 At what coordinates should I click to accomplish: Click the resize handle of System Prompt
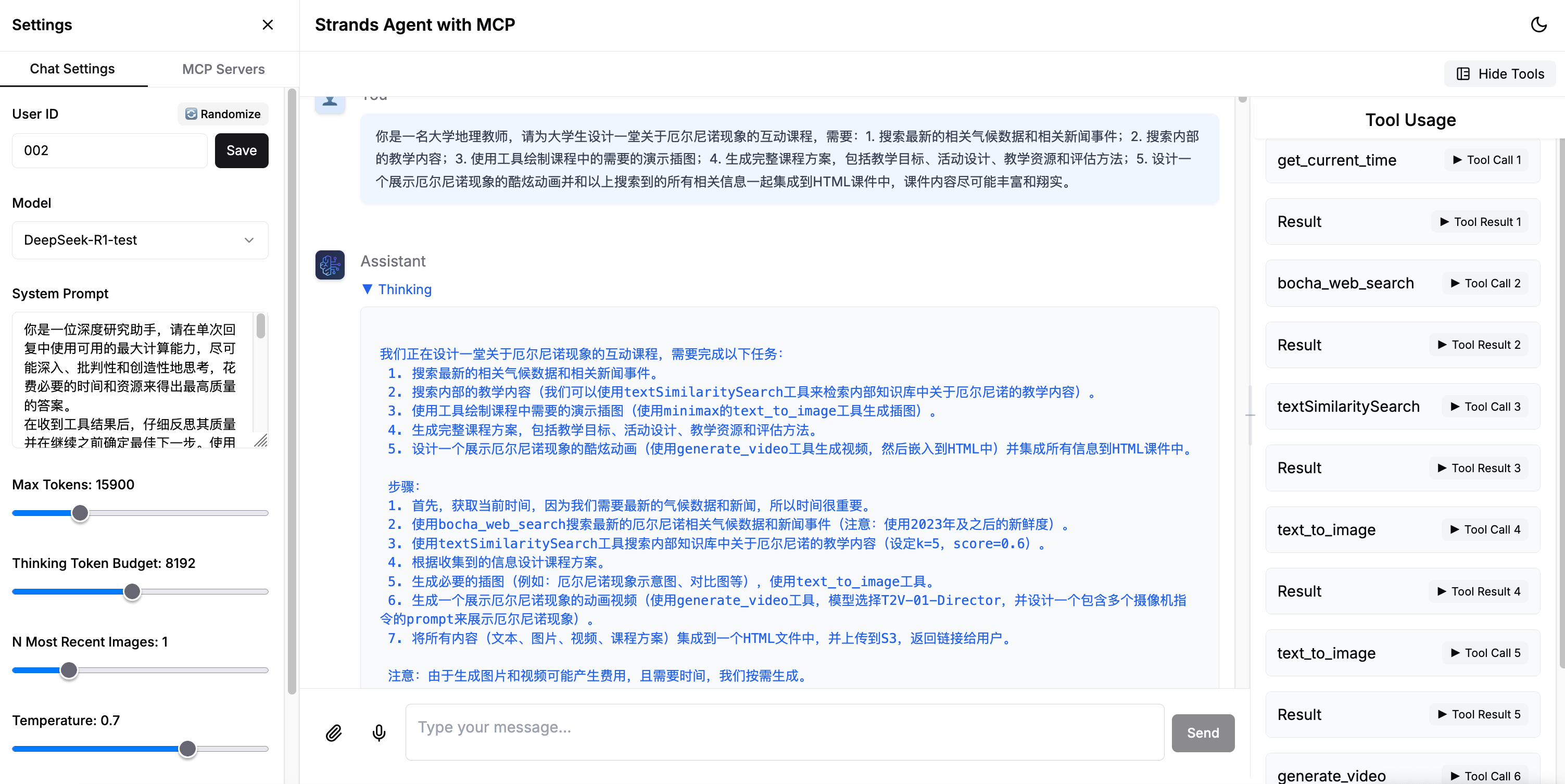tap(261, 441)
